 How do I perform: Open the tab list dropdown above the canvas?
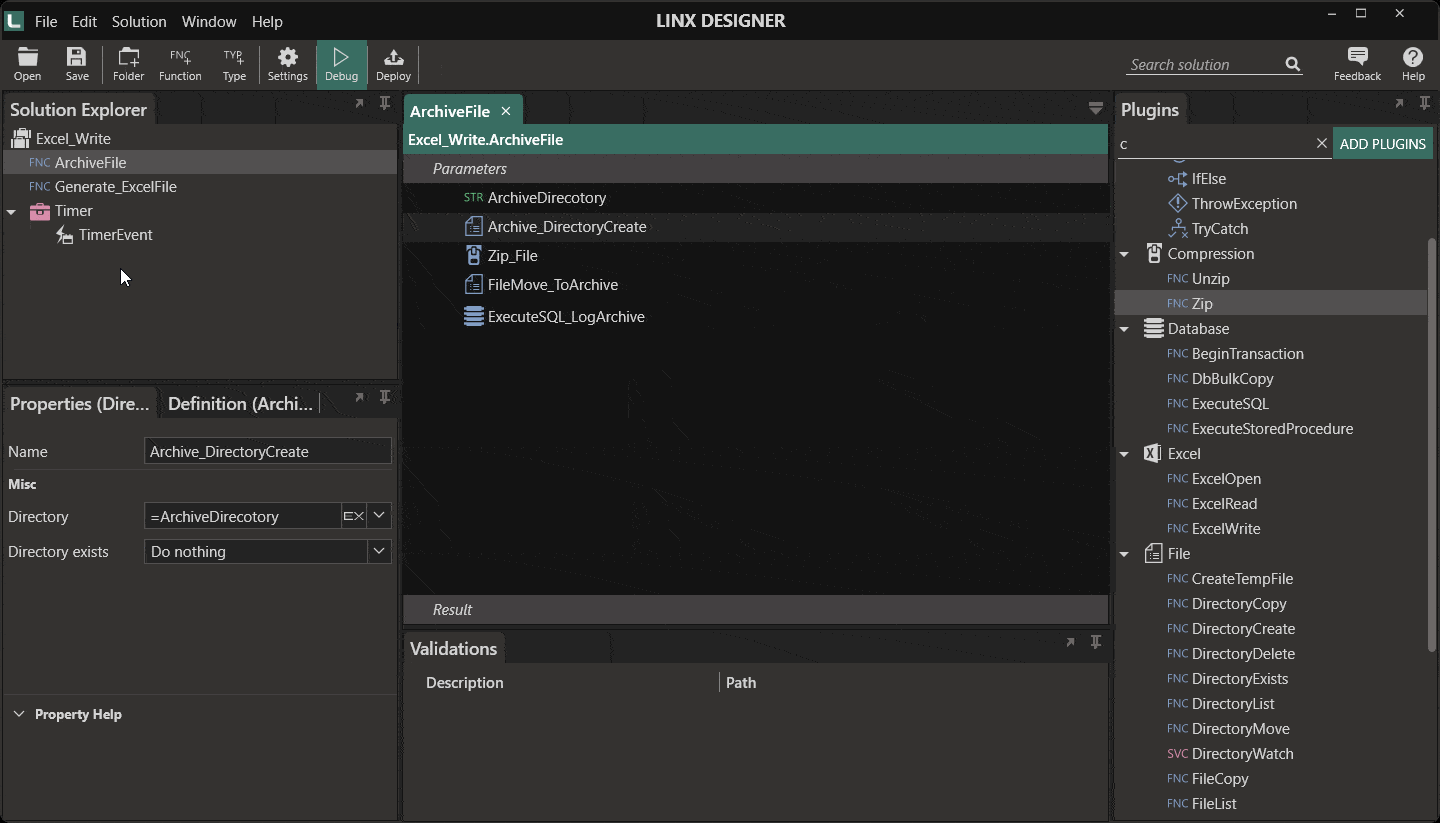(x=1096, y=108)
